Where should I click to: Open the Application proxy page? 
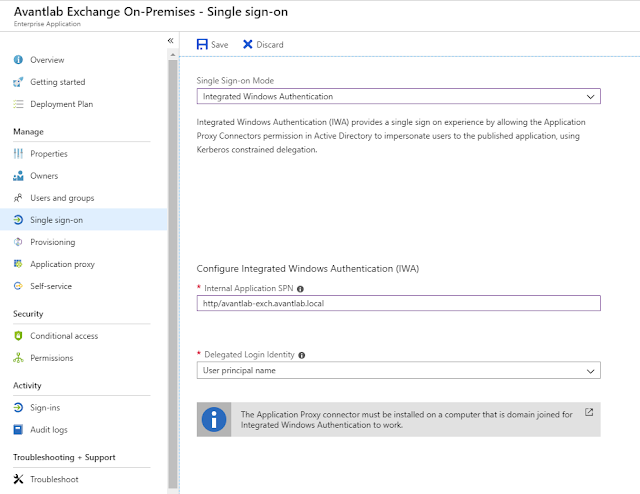coord(83,264)
